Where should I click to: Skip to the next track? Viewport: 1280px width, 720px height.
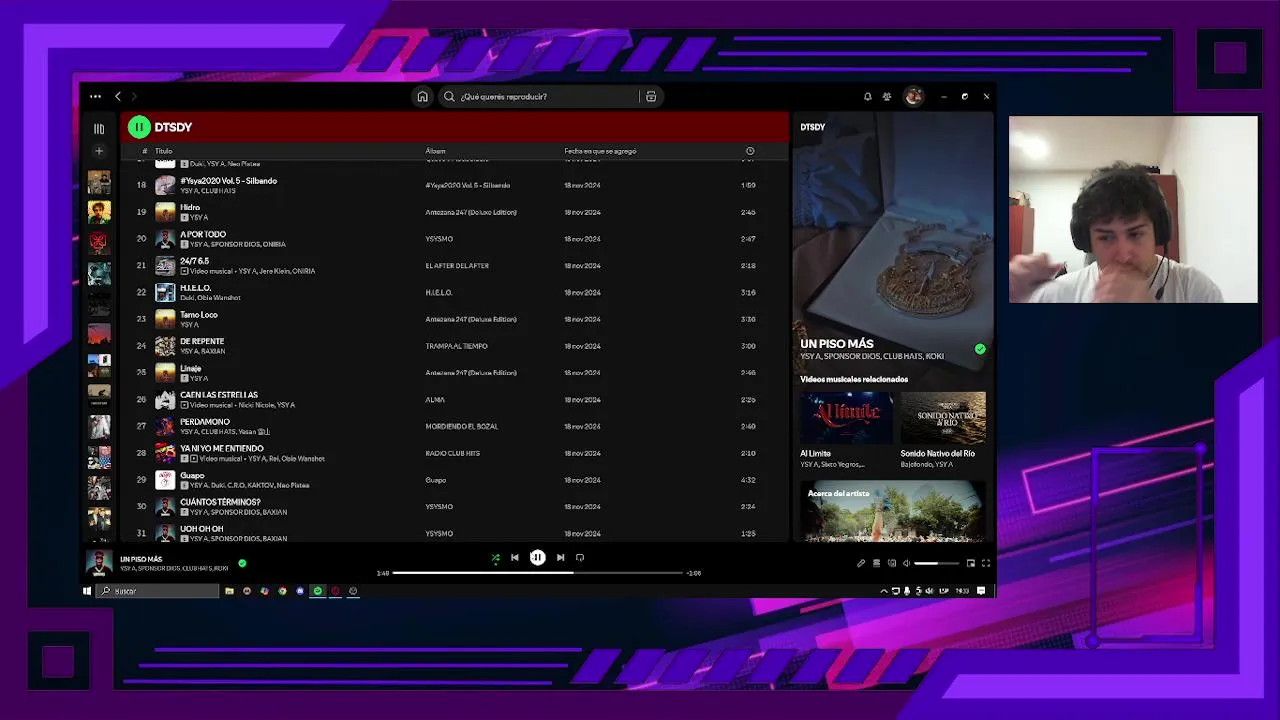[560, 558]
